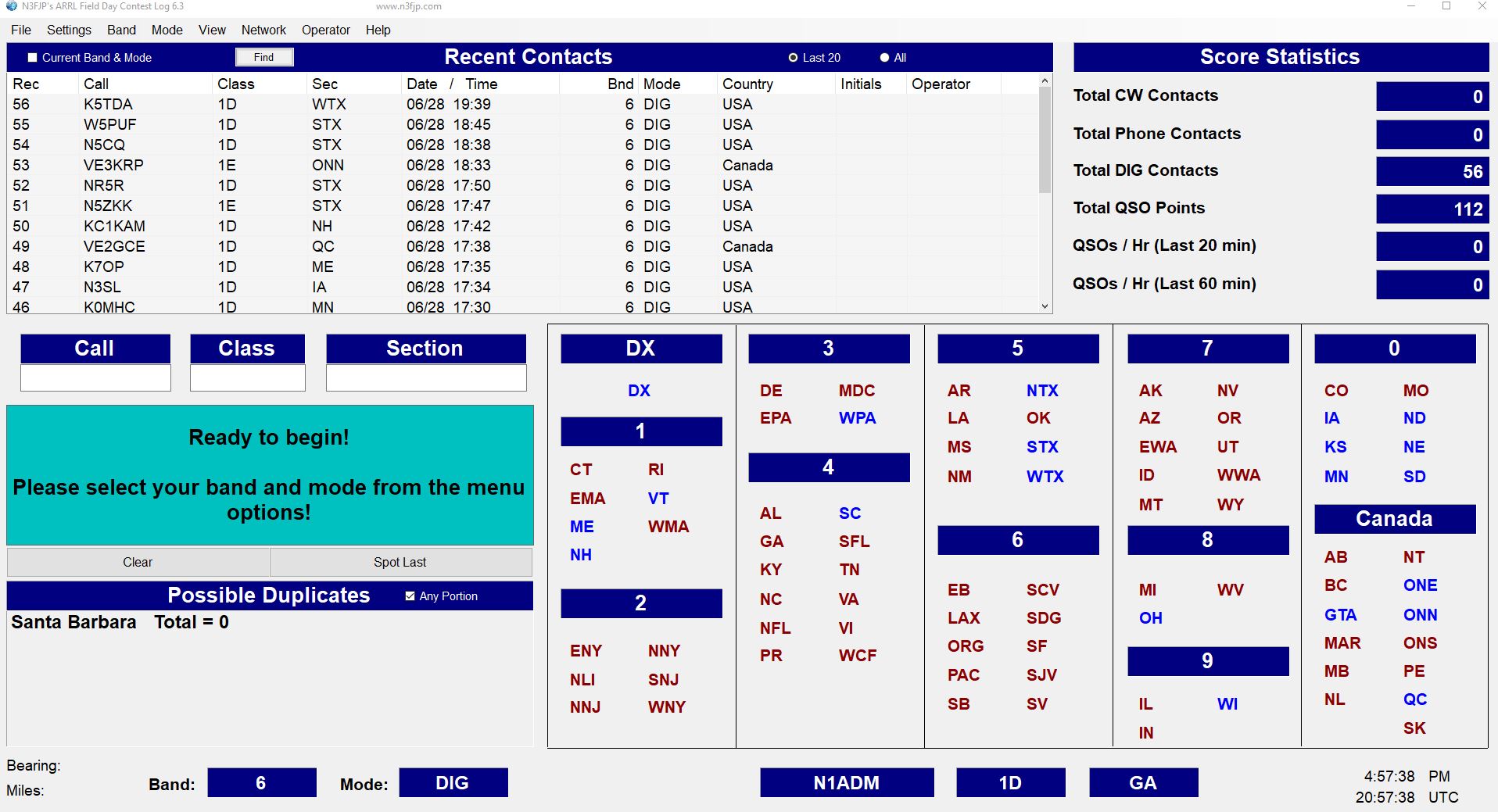Click the Section entry field
1498x812 pixels.
pyautogui.click(x=425, y=377)
